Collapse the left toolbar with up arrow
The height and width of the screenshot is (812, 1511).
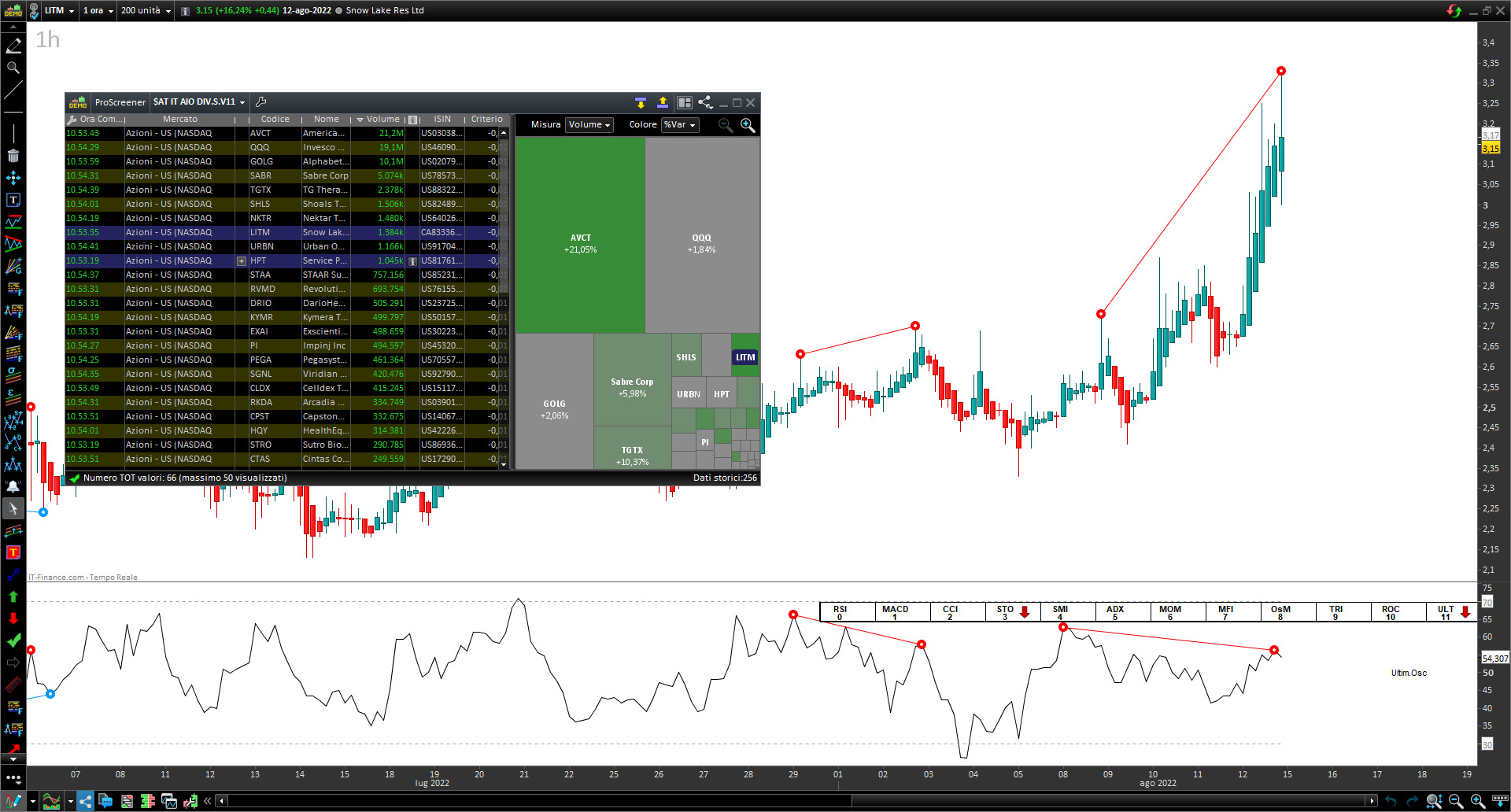coord(13,28)
